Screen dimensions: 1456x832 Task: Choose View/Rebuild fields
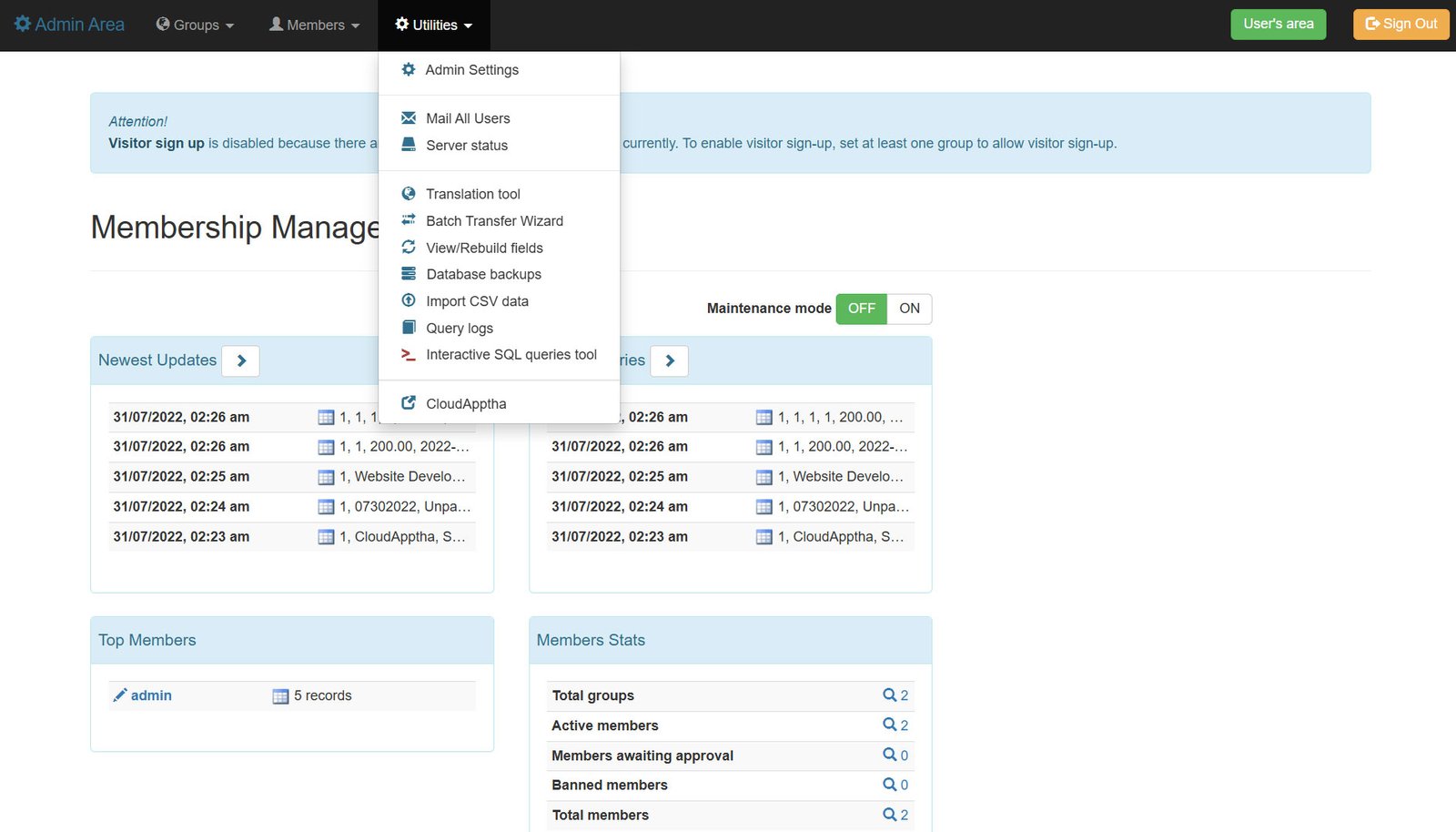click(499, 248)
